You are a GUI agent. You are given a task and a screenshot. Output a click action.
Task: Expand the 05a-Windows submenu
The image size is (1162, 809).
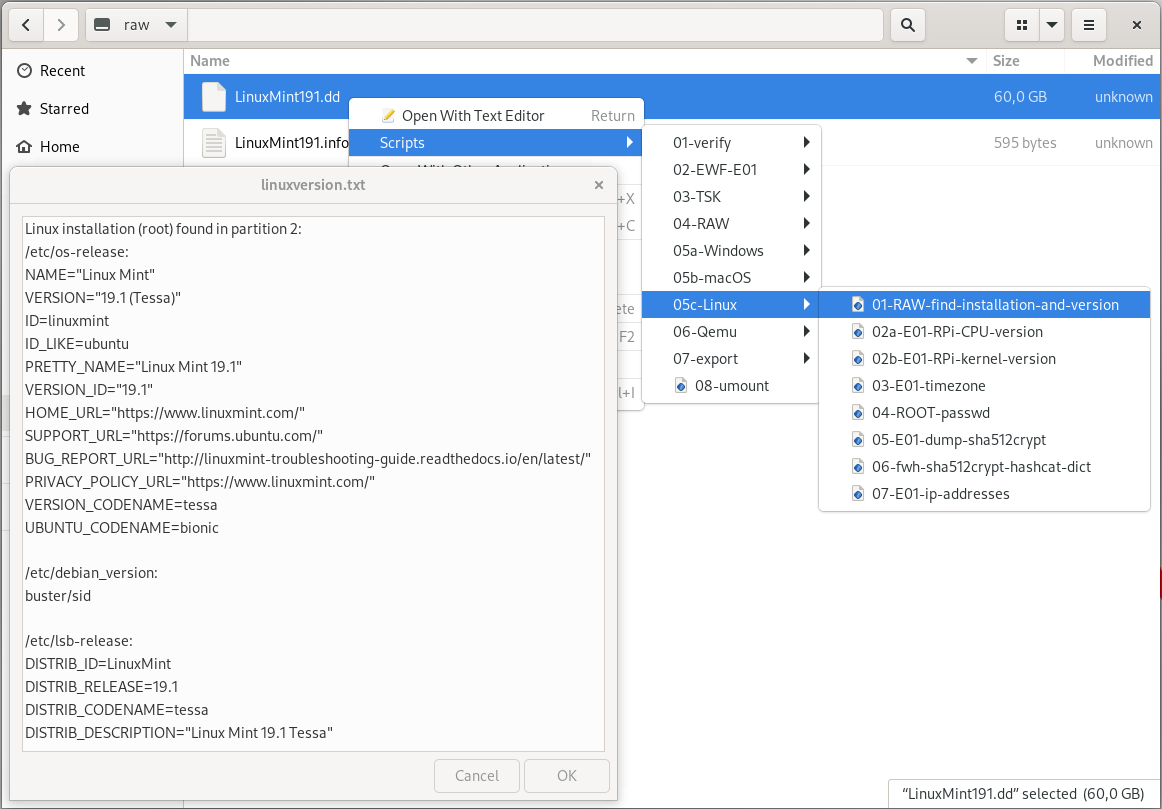[731, 250]
